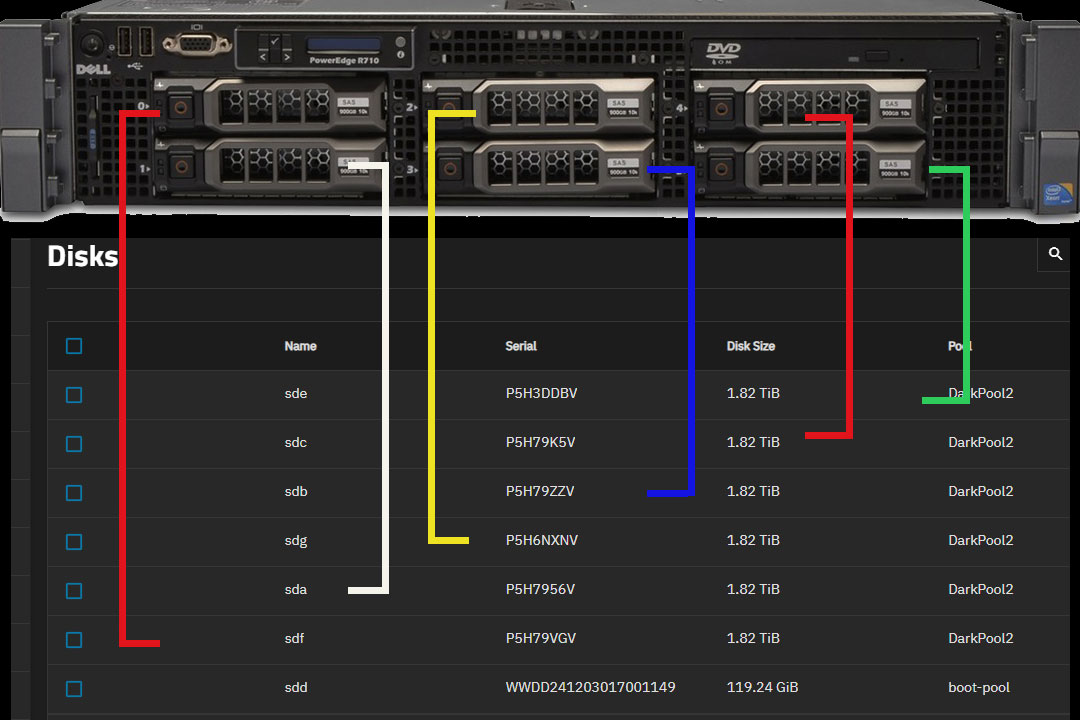Viewport: 1080px width, 720px height.
Task: Toggle the select-all checkbox in header
Action: tap(74, 346)
